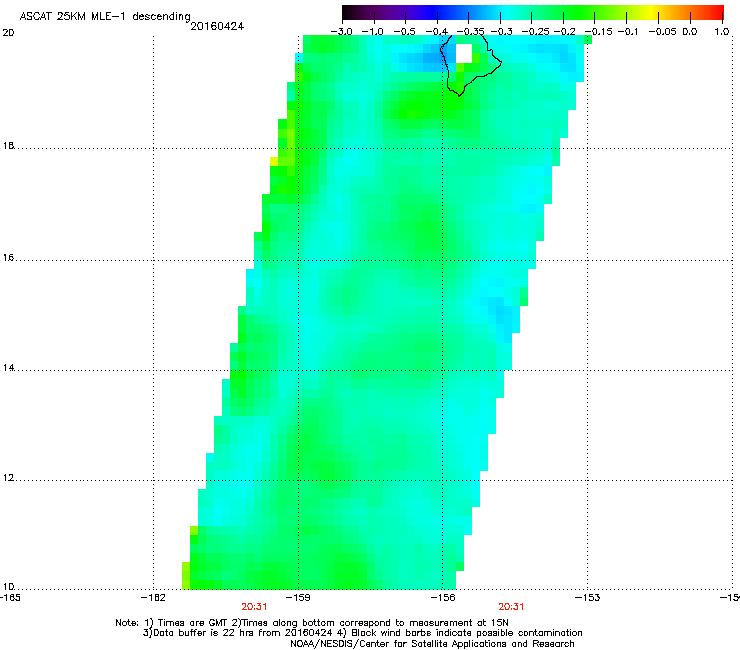Screen dimensions: 740x650
Task: Click the color bar label '-0.35'
Action: 470,32
